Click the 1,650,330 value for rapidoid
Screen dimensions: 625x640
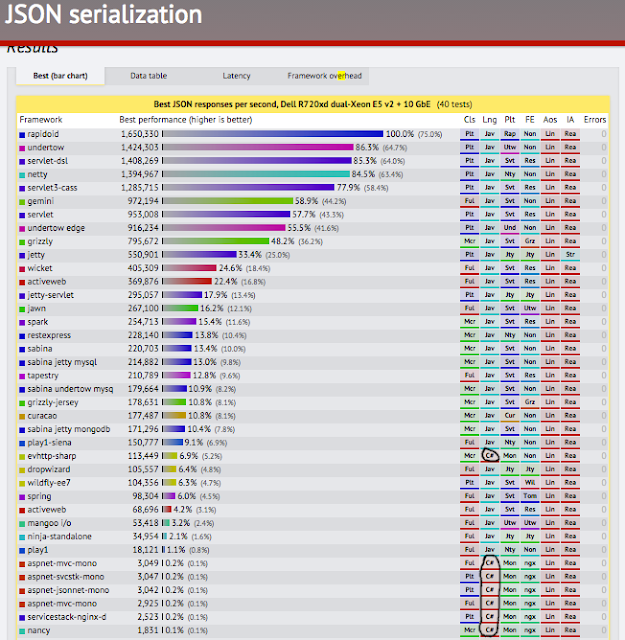point(140,134)
